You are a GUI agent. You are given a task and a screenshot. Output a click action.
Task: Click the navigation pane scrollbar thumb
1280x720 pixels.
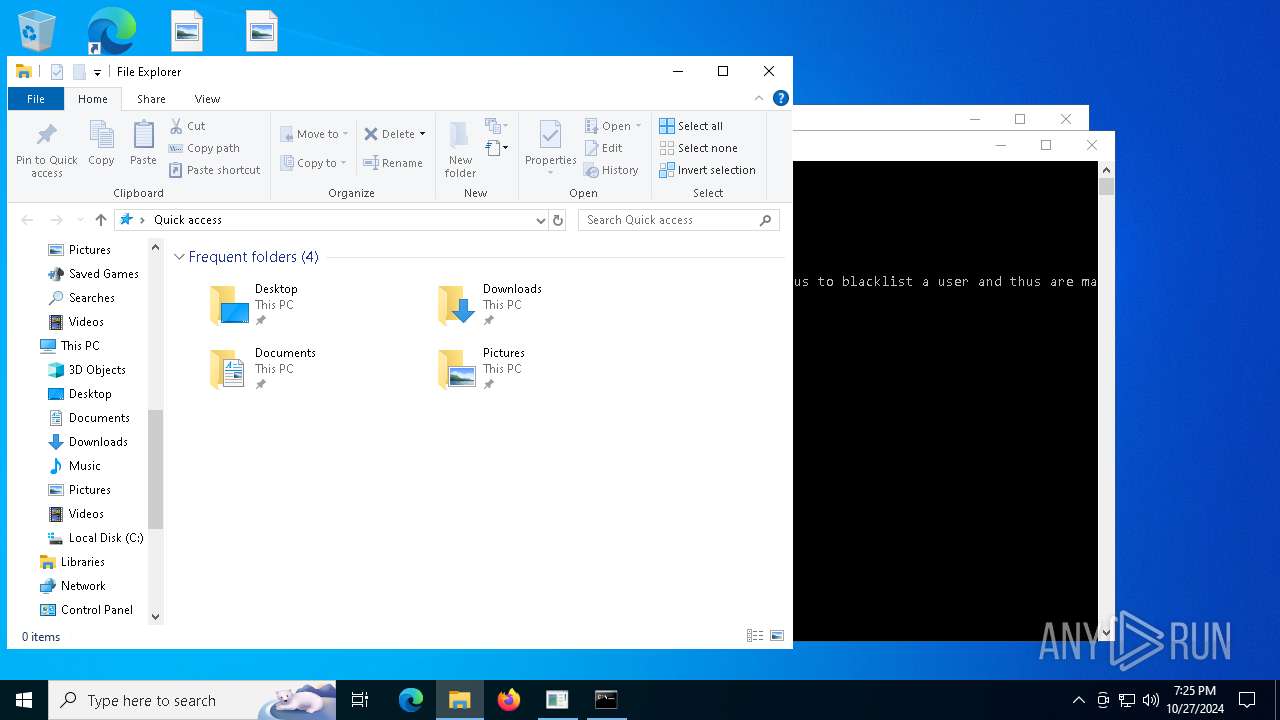tap(155, 468)
